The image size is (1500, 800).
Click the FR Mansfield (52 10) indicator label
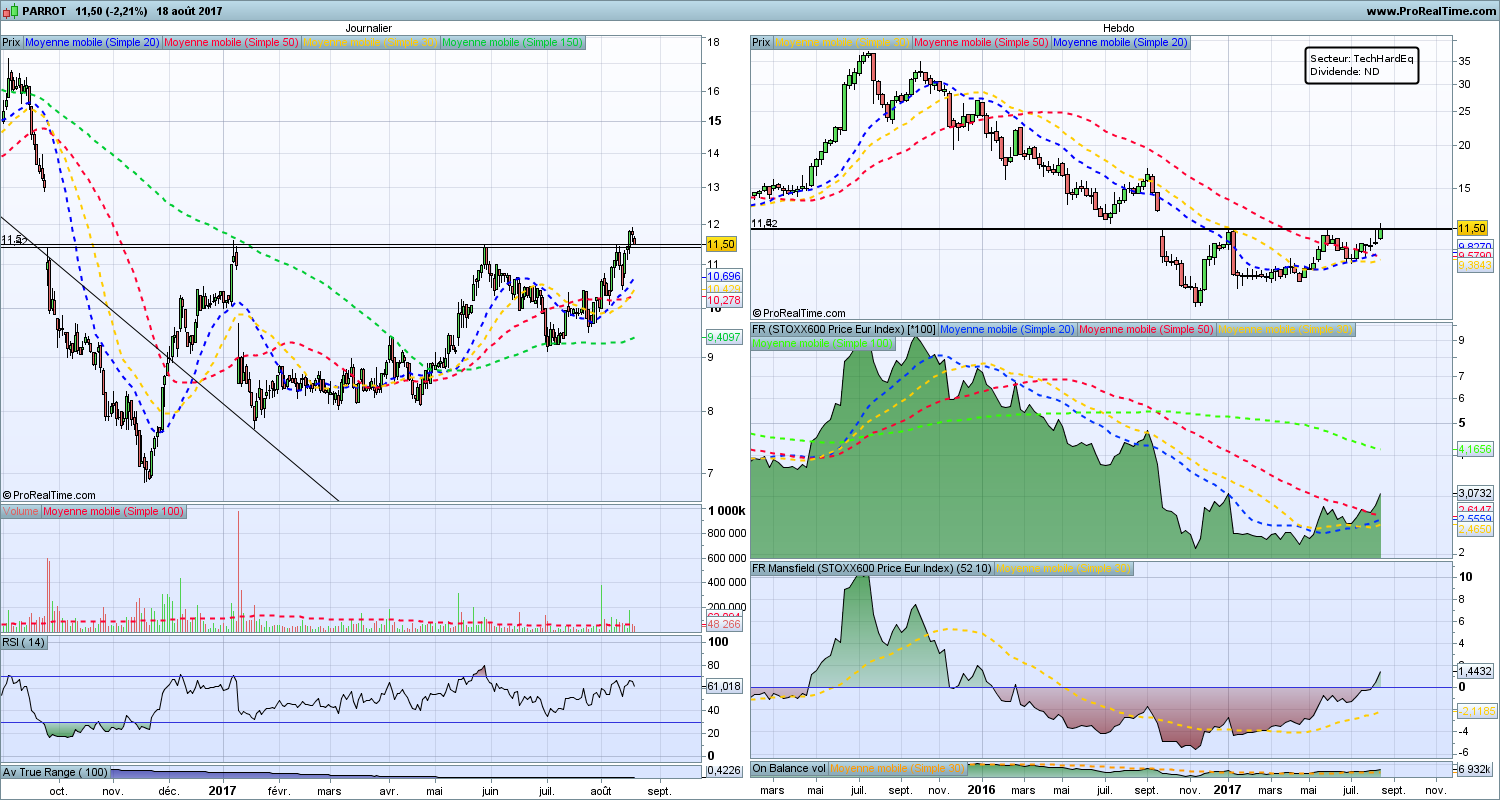871,569
